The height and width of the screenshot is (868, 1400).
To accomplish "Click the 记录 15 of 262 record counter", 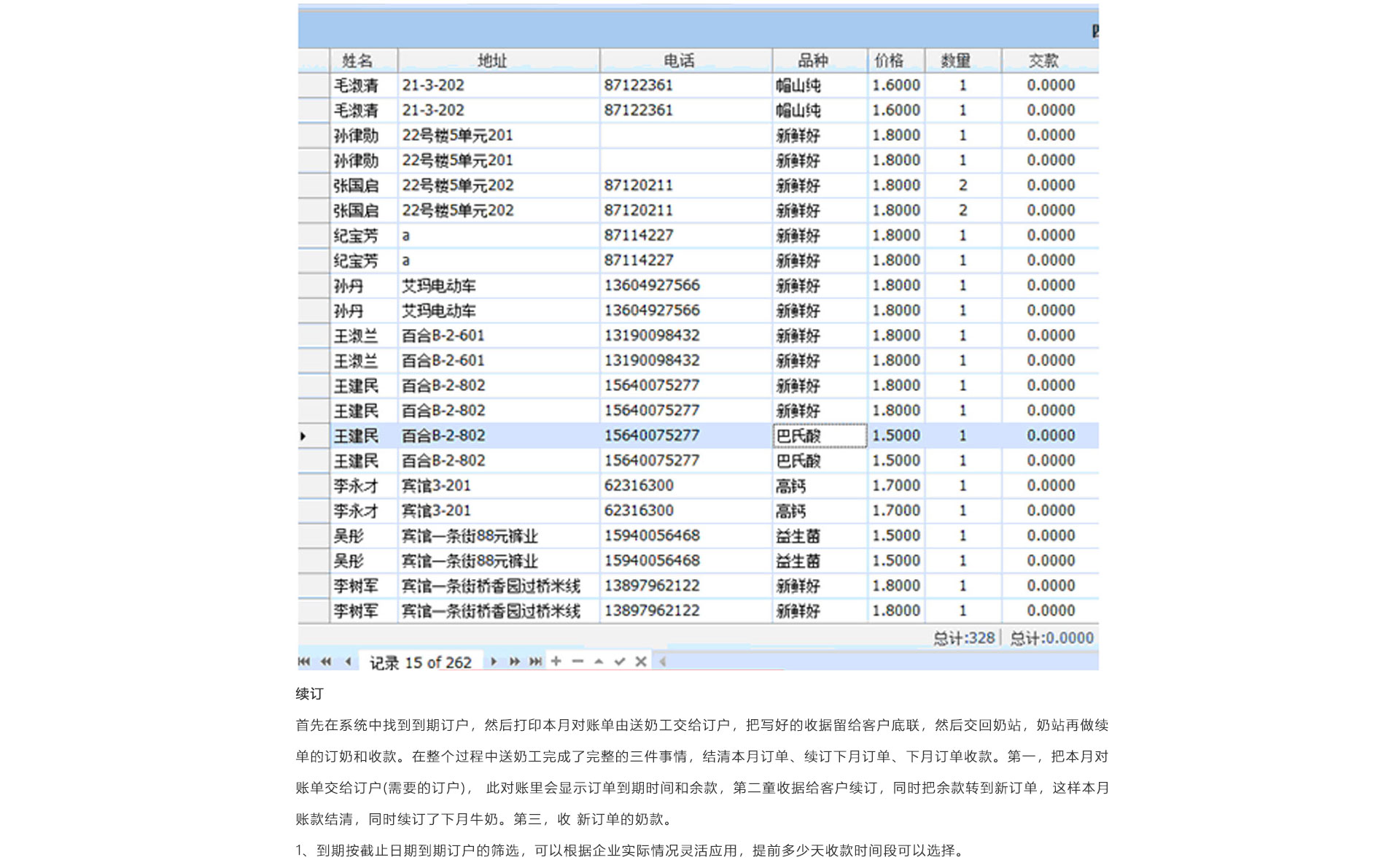I will [421, 662].
